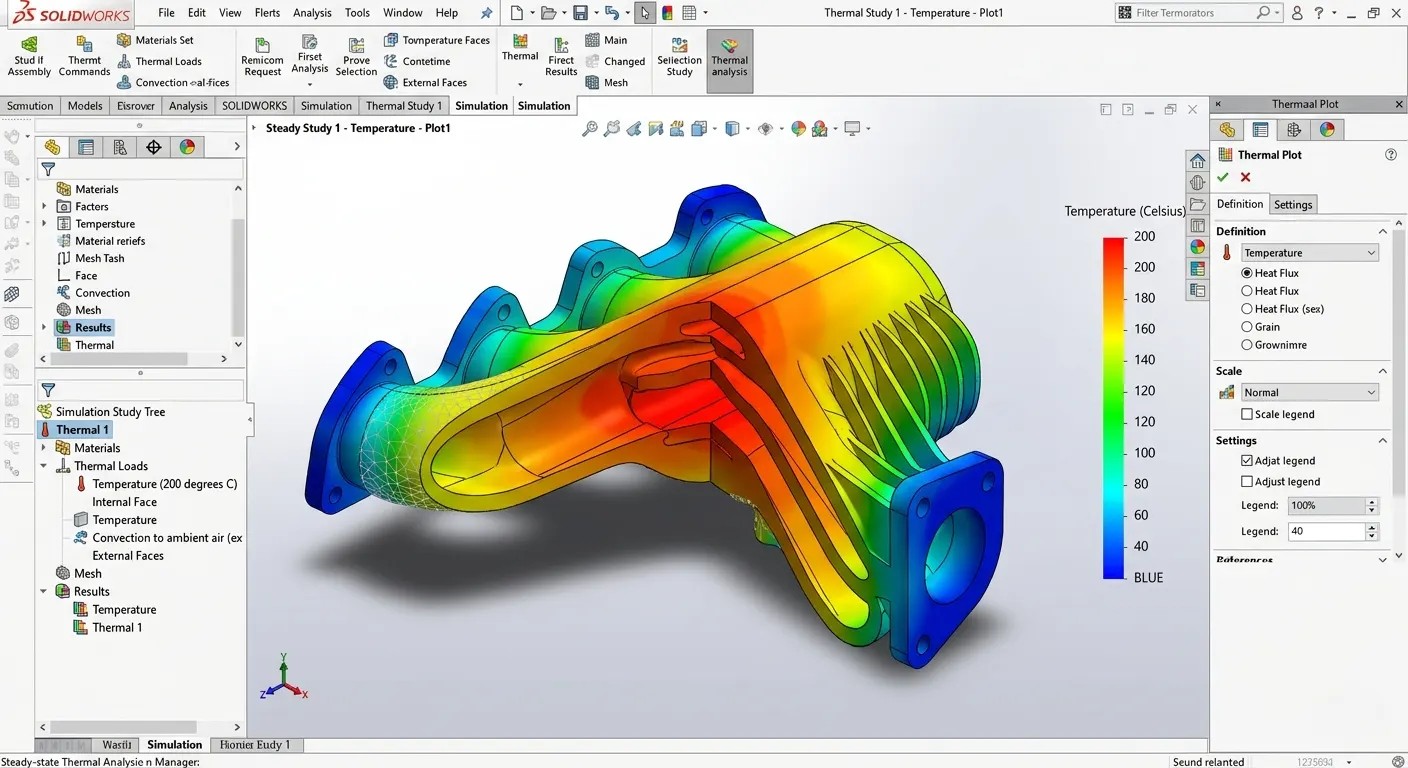Open the Temperature dropdown in Definition

[x=1310, y=253]
